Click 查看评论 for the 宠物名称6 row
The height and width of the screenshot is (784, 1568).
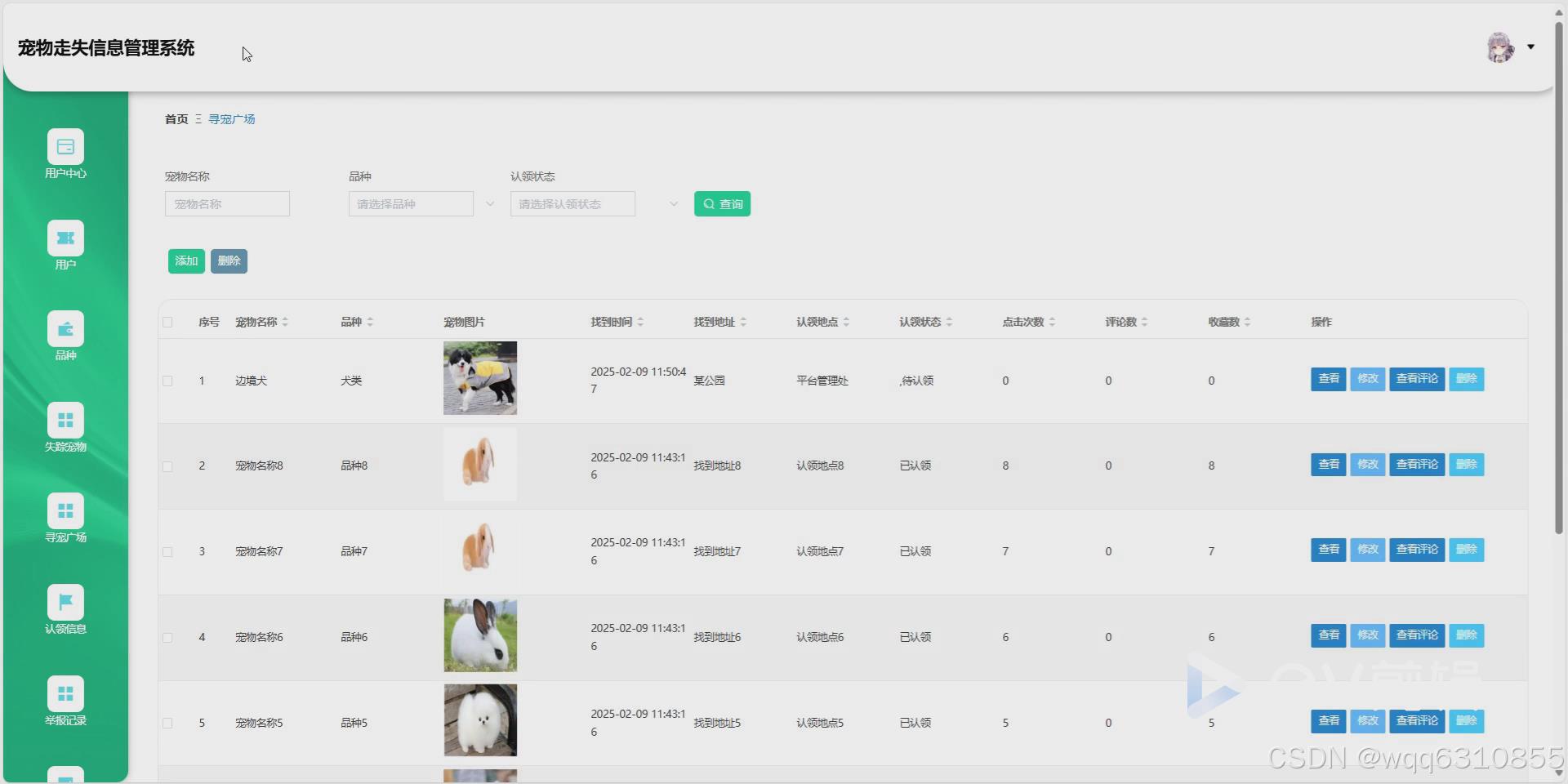click(1417, 635)
